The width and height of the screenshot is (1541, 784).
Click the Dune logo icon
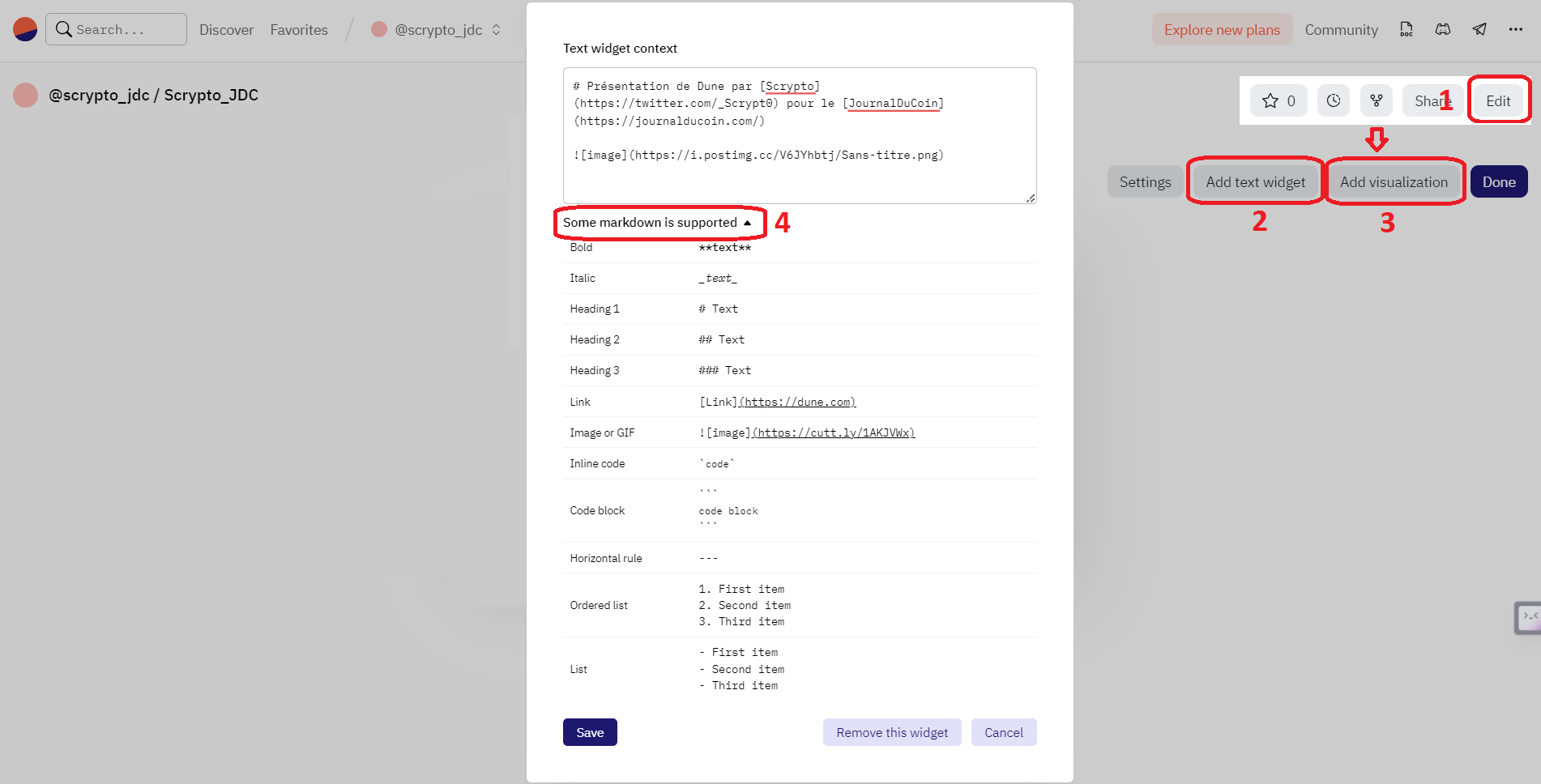25,29
